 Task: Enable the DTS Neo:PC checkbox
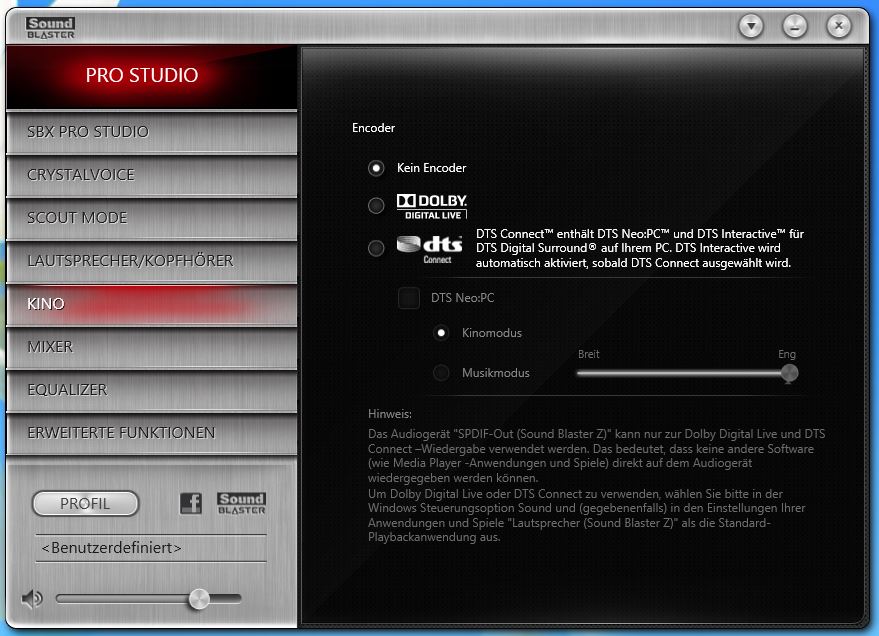point(409,298)
